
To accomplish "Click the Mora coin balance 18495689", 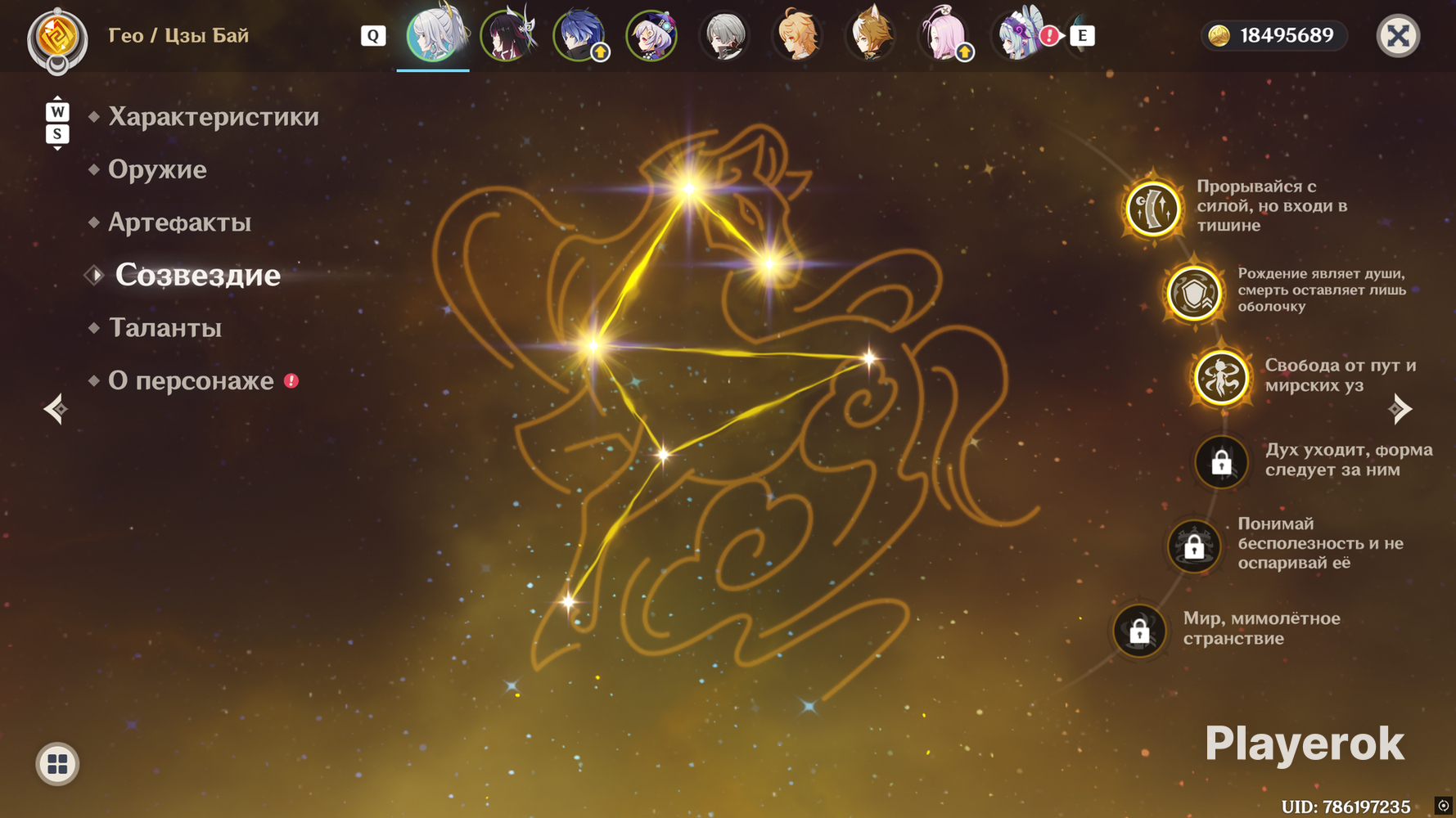I will point(1273,36).
